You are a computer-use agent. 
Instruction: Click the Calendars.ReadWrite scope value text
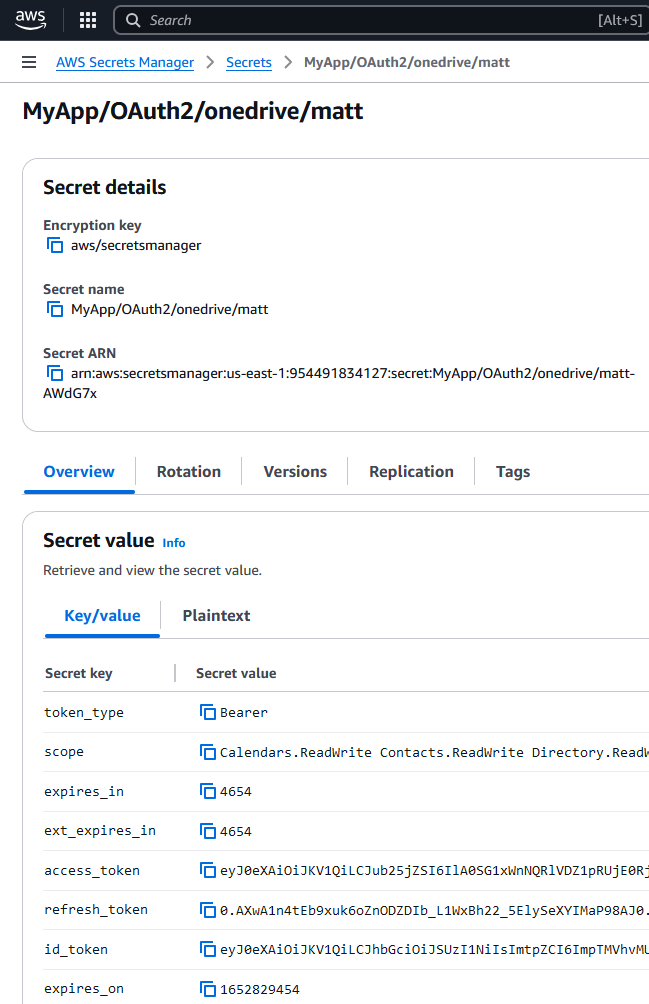click(x=434, y=752)
